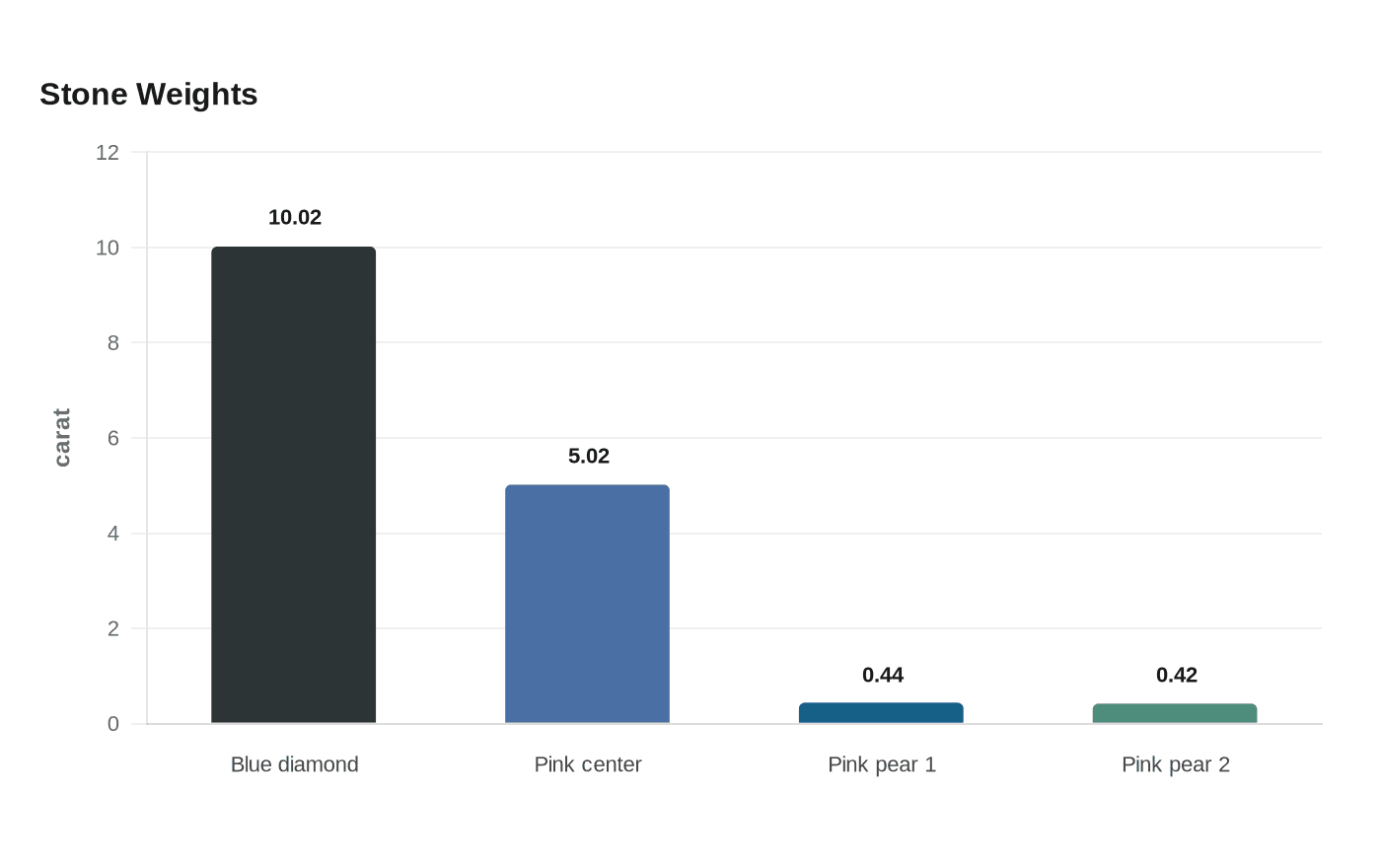
Task: Click the carat y-axis title
Action: point(62,438)
